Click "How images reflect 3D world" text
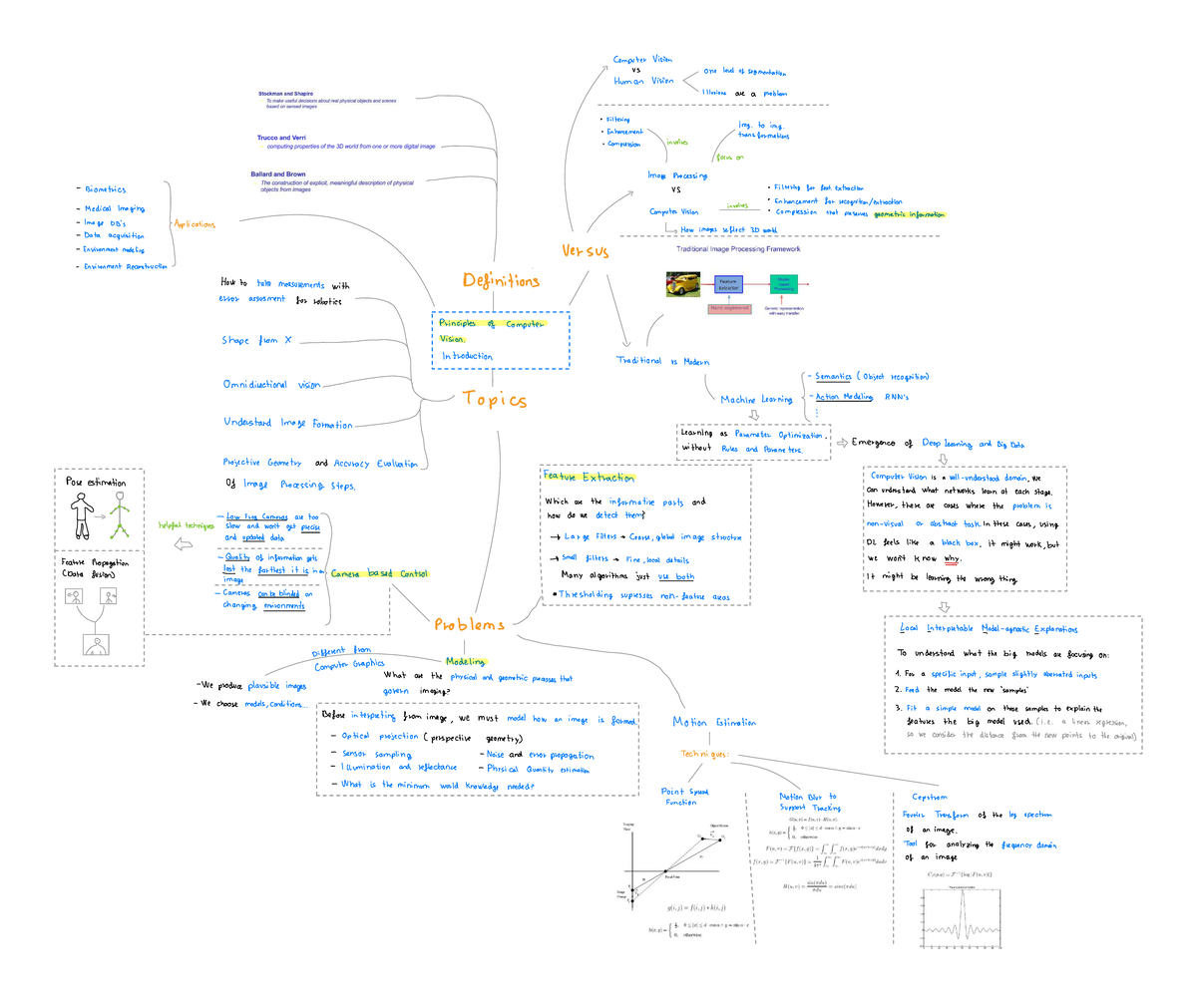 point(728,229)
